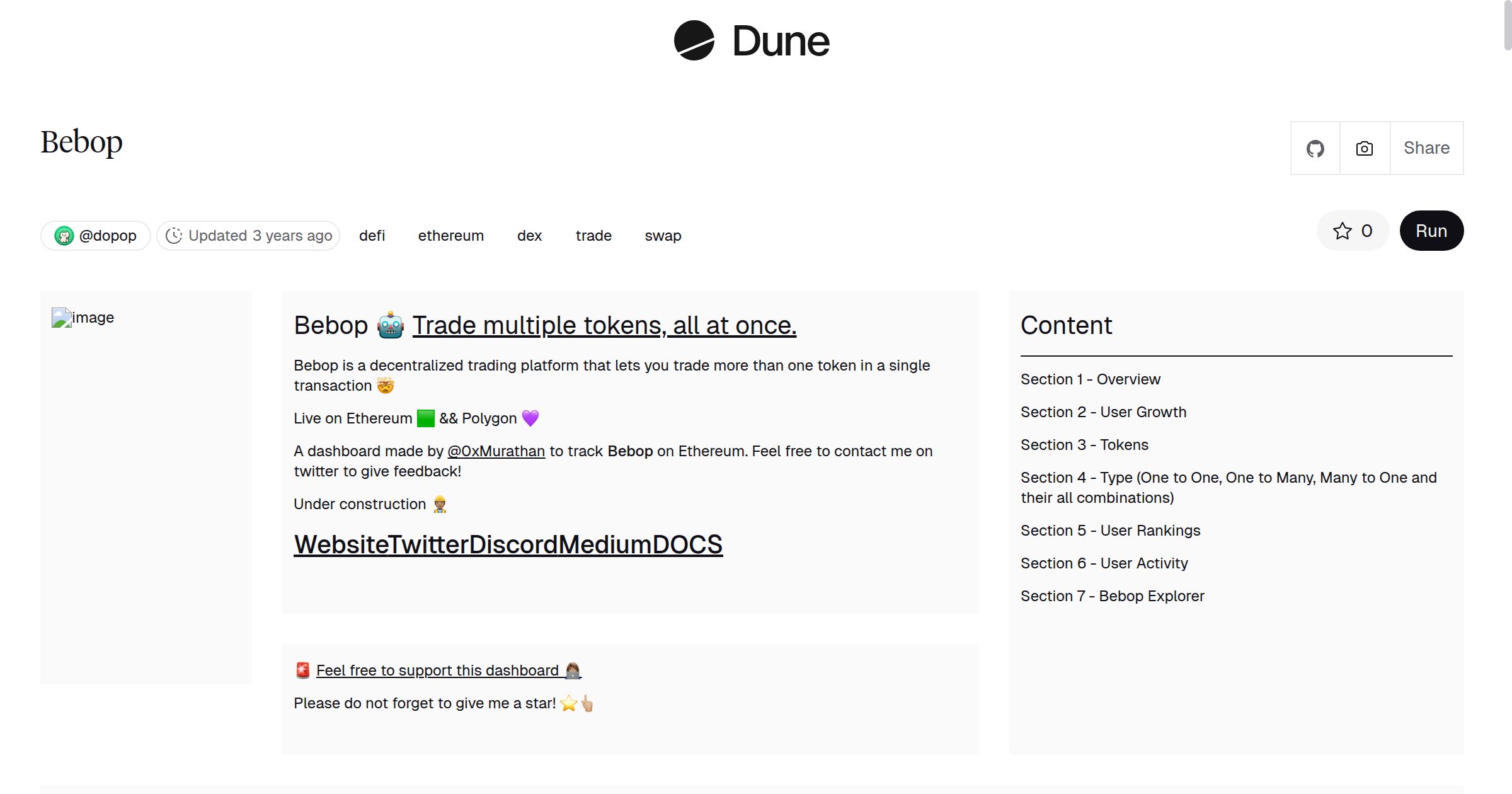Click the broken image placeholder
Image resolution: width=1512 pixels, height=794 pixels.
coord(62,318)
